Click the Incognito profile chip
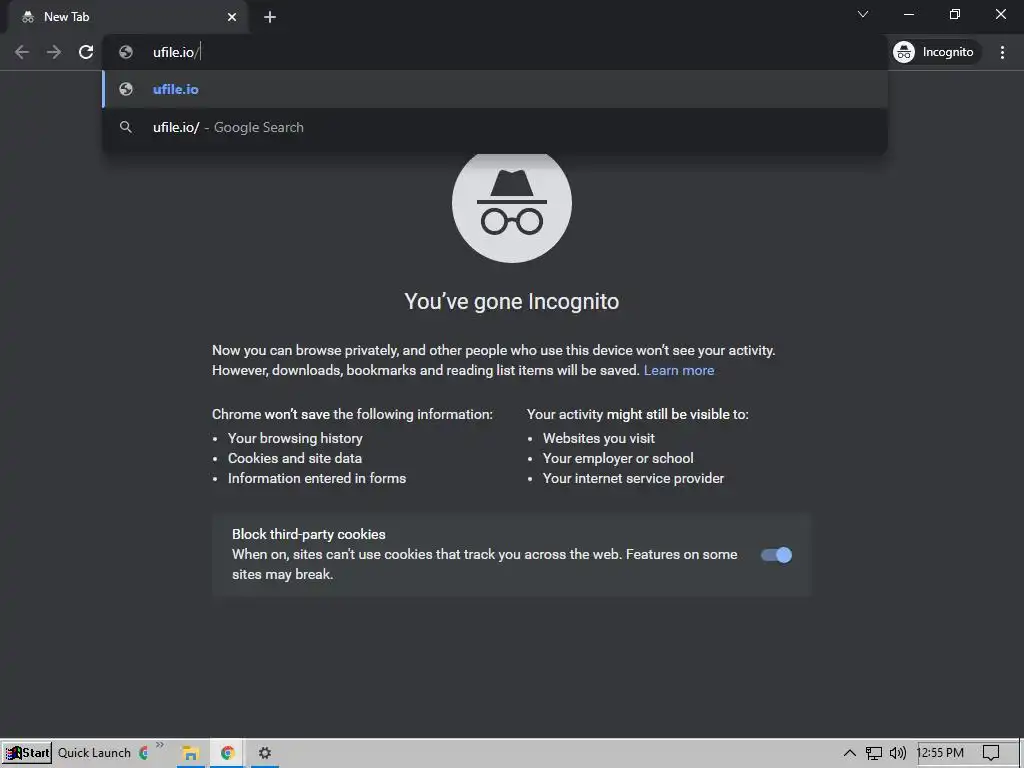This screenshot has width=1024, height=768. [935, 52]
